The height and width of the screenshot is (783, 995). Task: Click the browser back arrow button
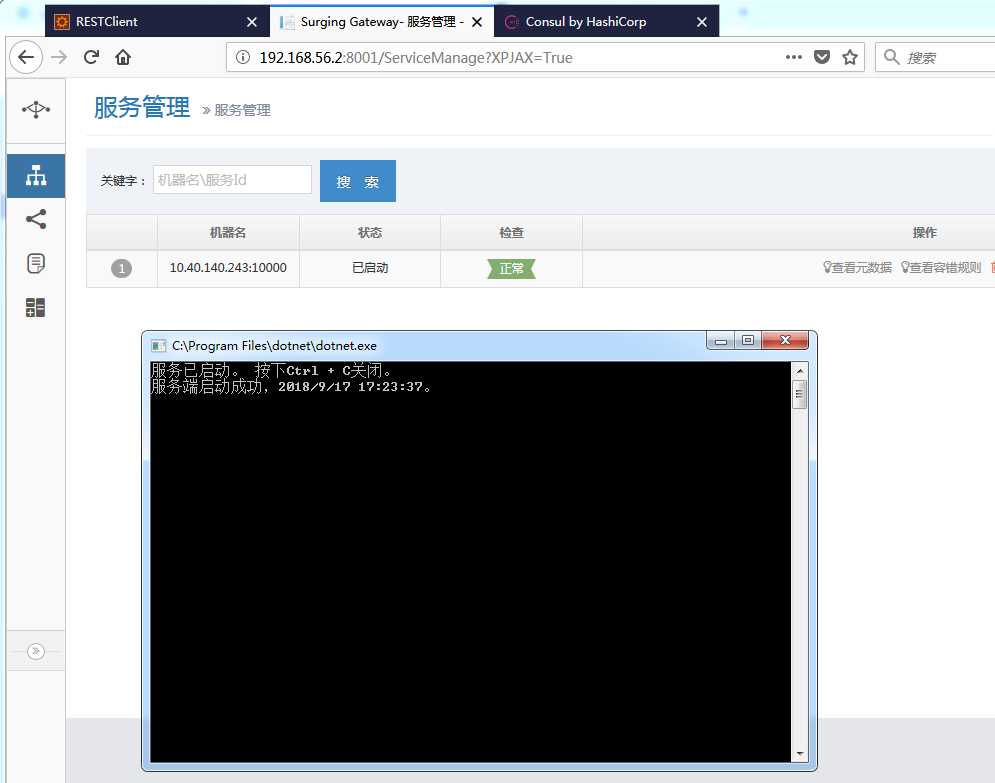point(26,57)
